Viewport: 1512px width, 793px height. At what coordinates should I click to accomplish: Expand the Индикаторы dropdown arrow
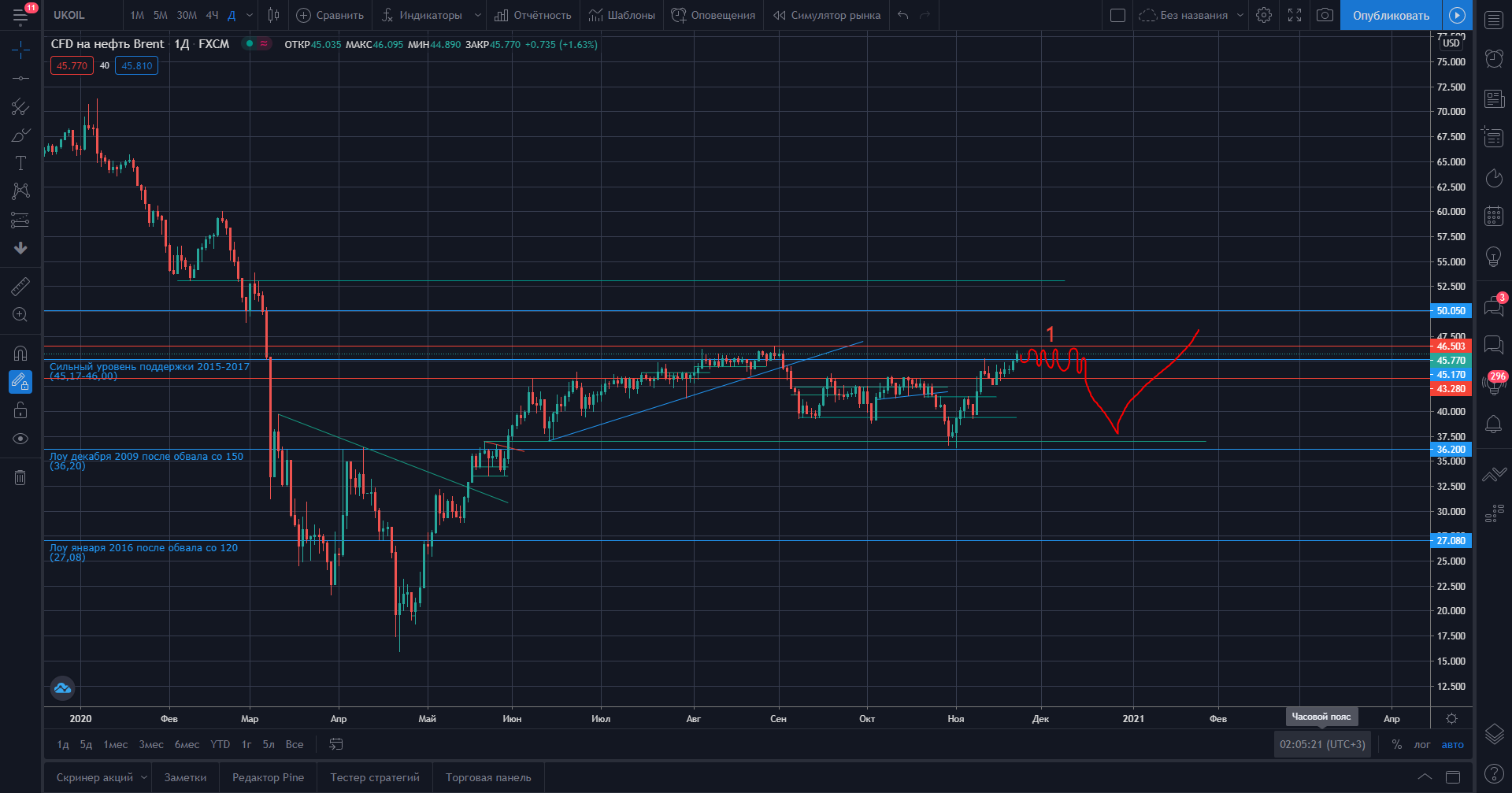pos(477,15)
